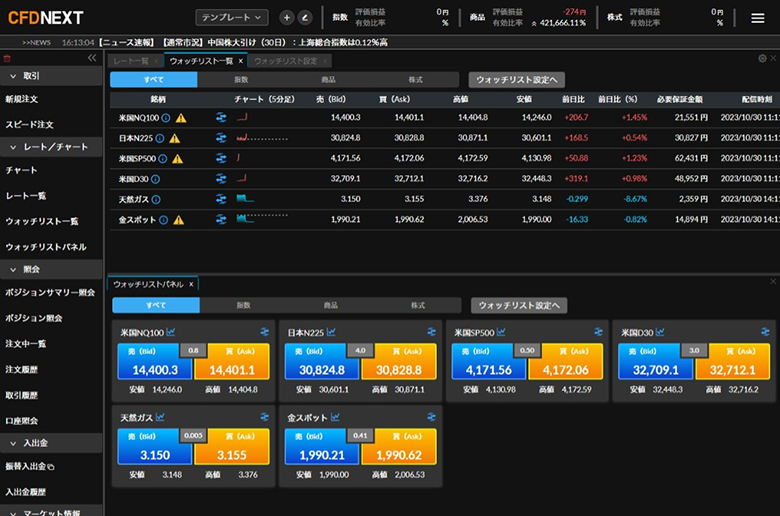Click swap icon on 米国D30 panel card
This screenshot has height=516, width=780.
tap(765, 332)
